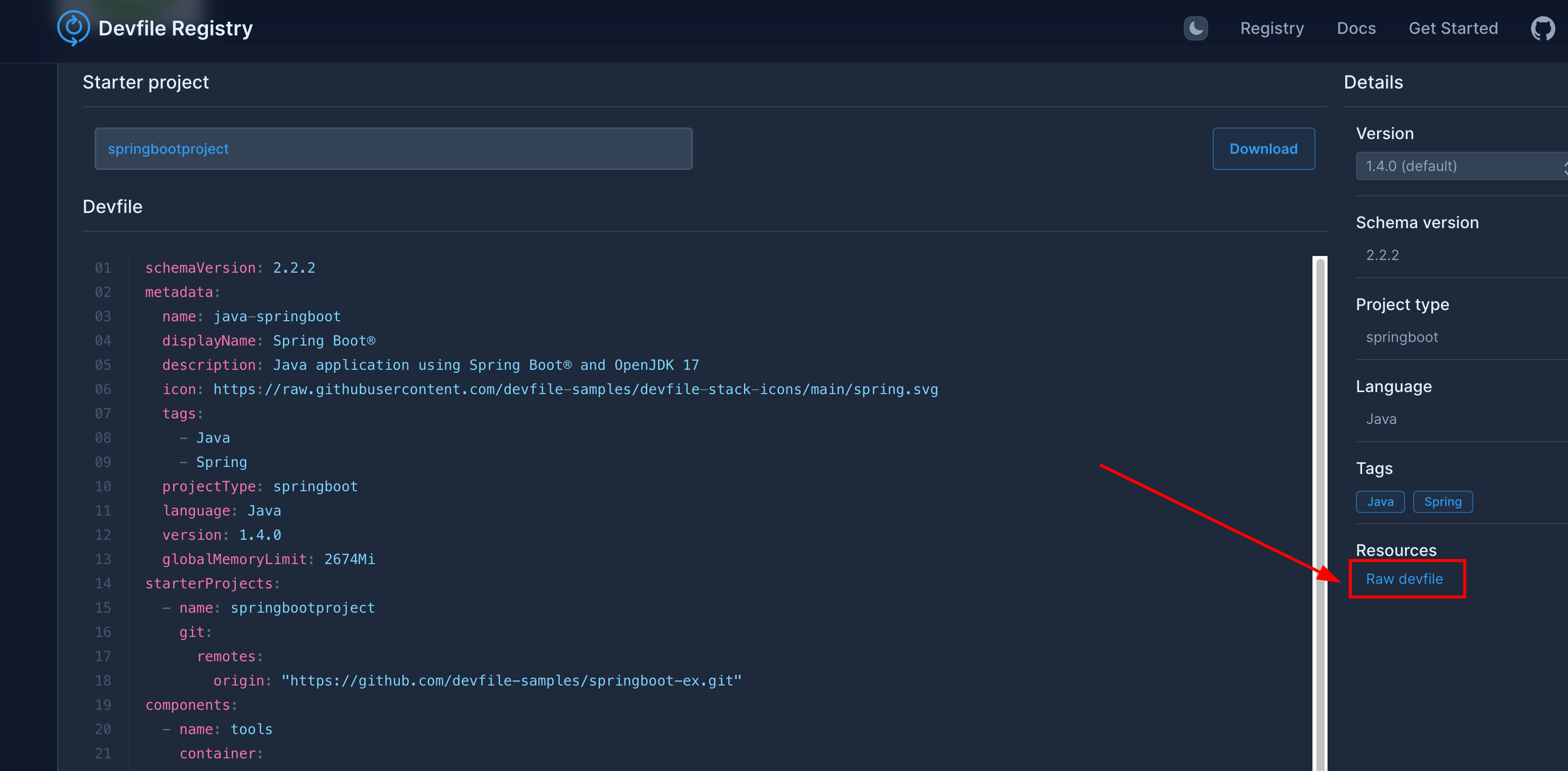Image resolution: width=1568 pixels, height=771 pixels.
Task: Open the Raw devfile link
Action: click(1404, 579)
